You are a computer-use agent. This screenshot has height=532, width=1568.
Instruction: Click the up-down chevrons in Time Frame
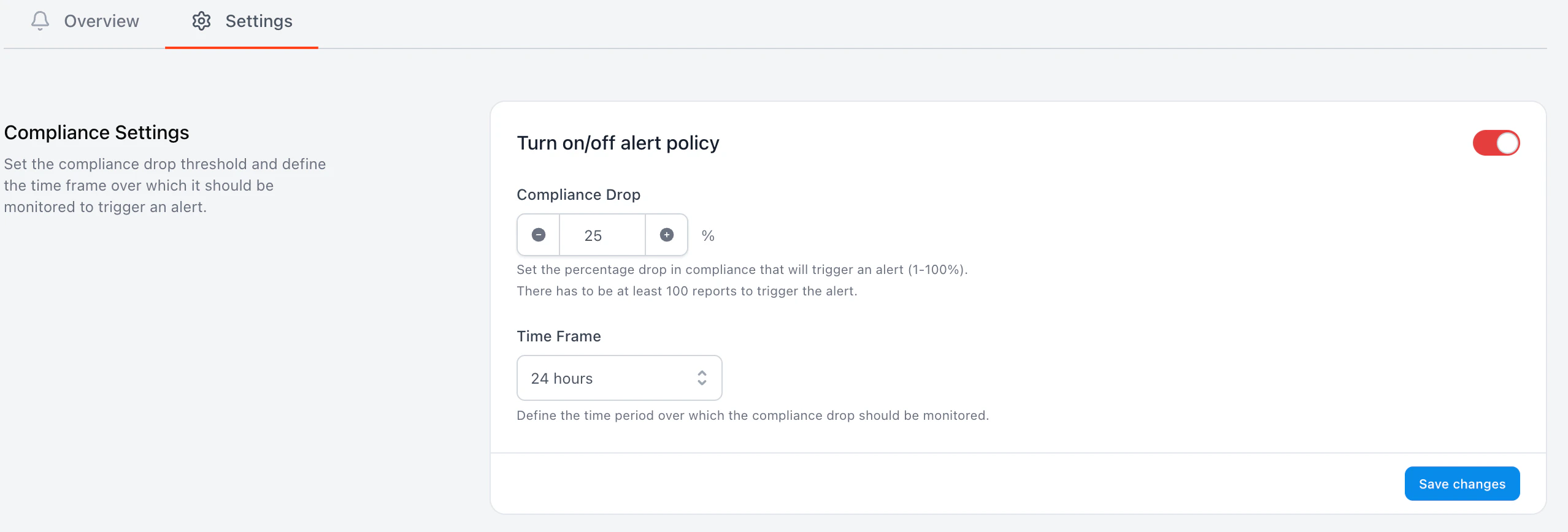702,378
